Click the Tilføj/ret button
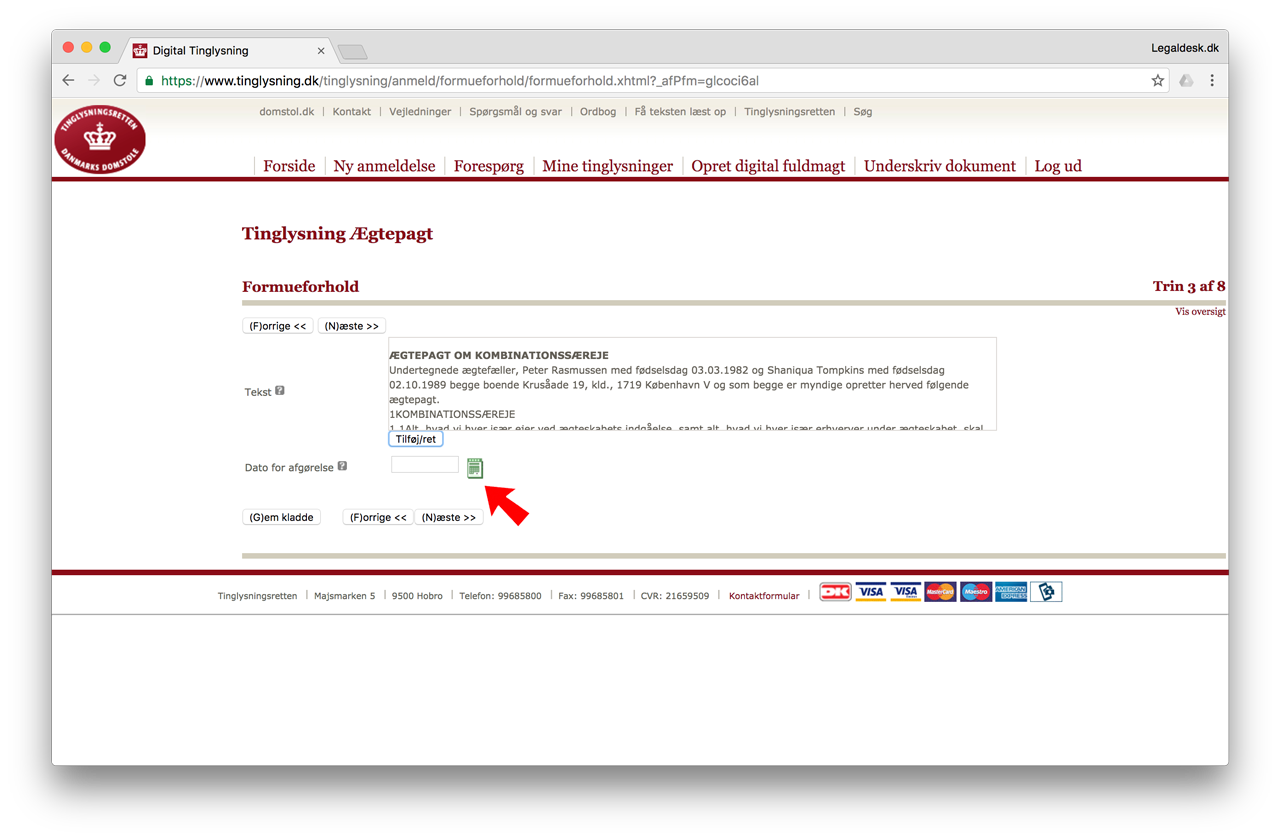The image size is (1280, 839). (416, 439)
